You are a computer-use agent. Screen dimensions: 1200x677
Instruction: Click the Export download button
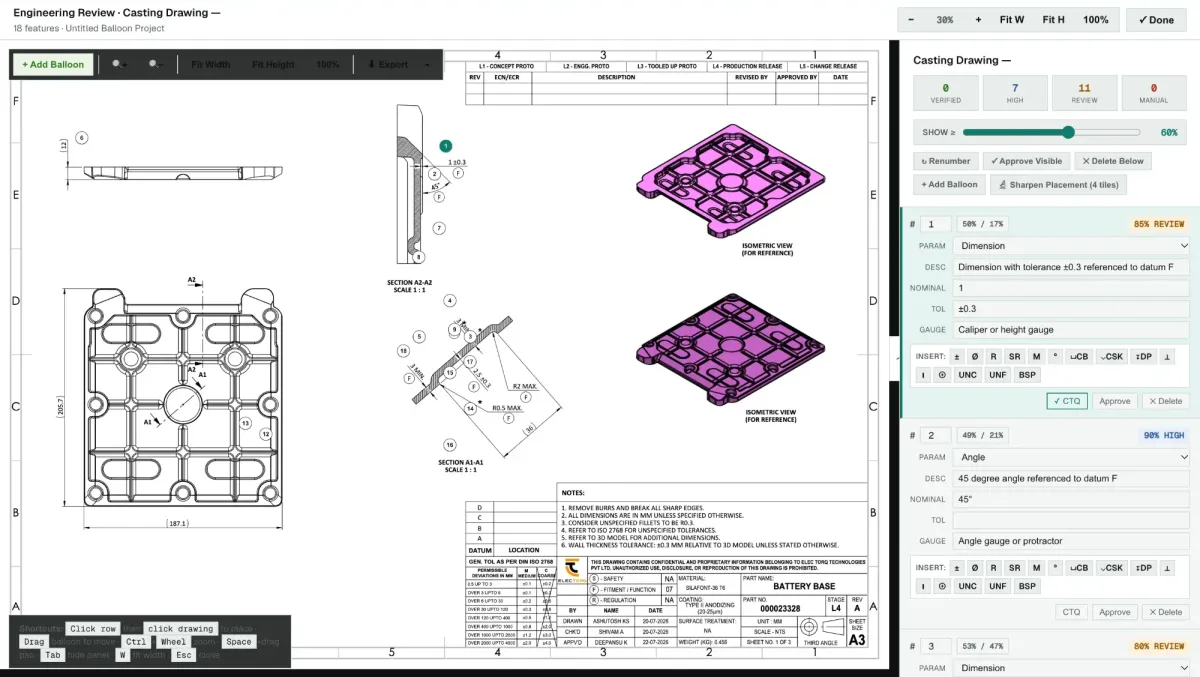point(388,64)
